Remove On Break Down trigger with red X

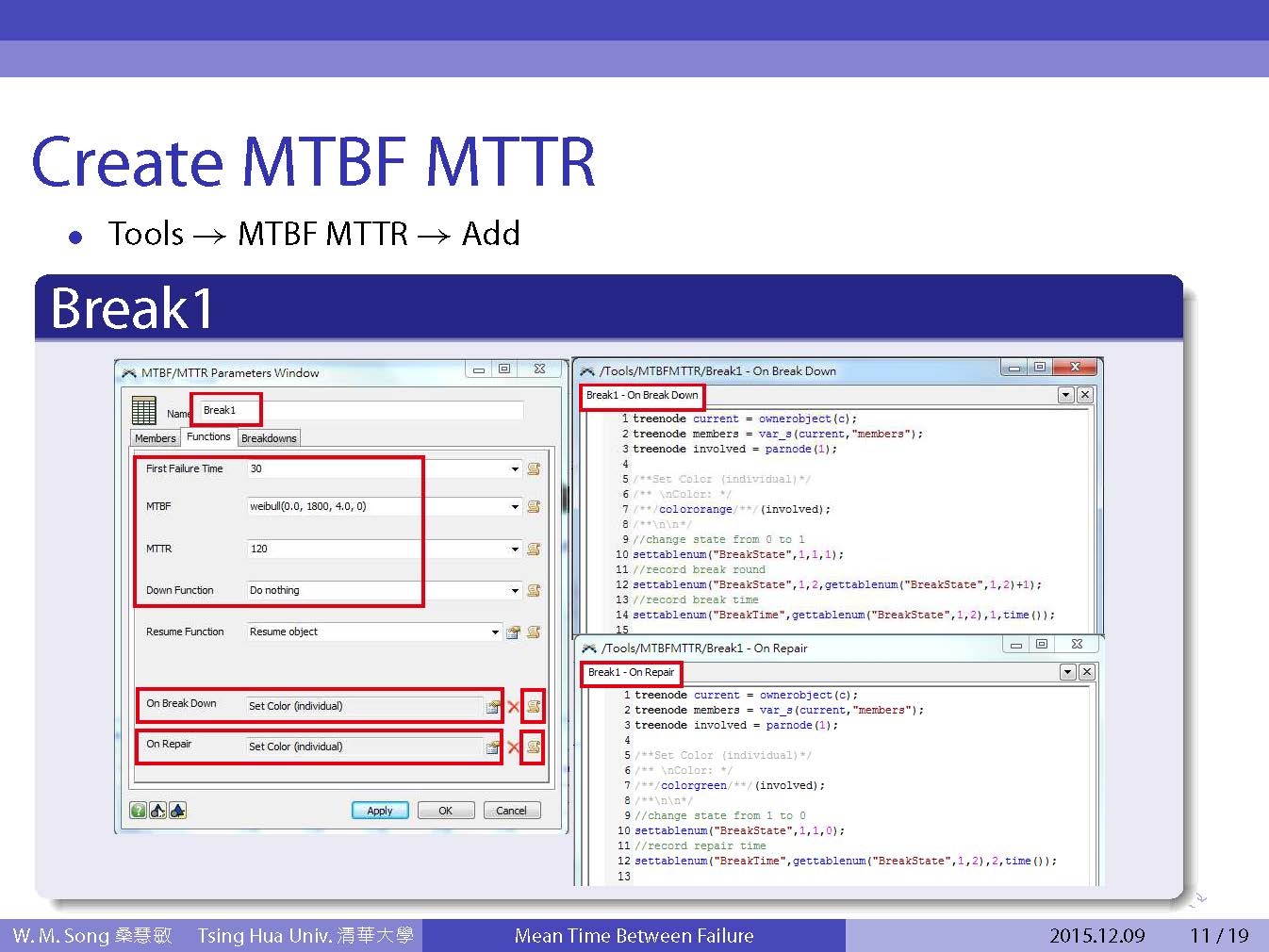(x=513, y=706)
